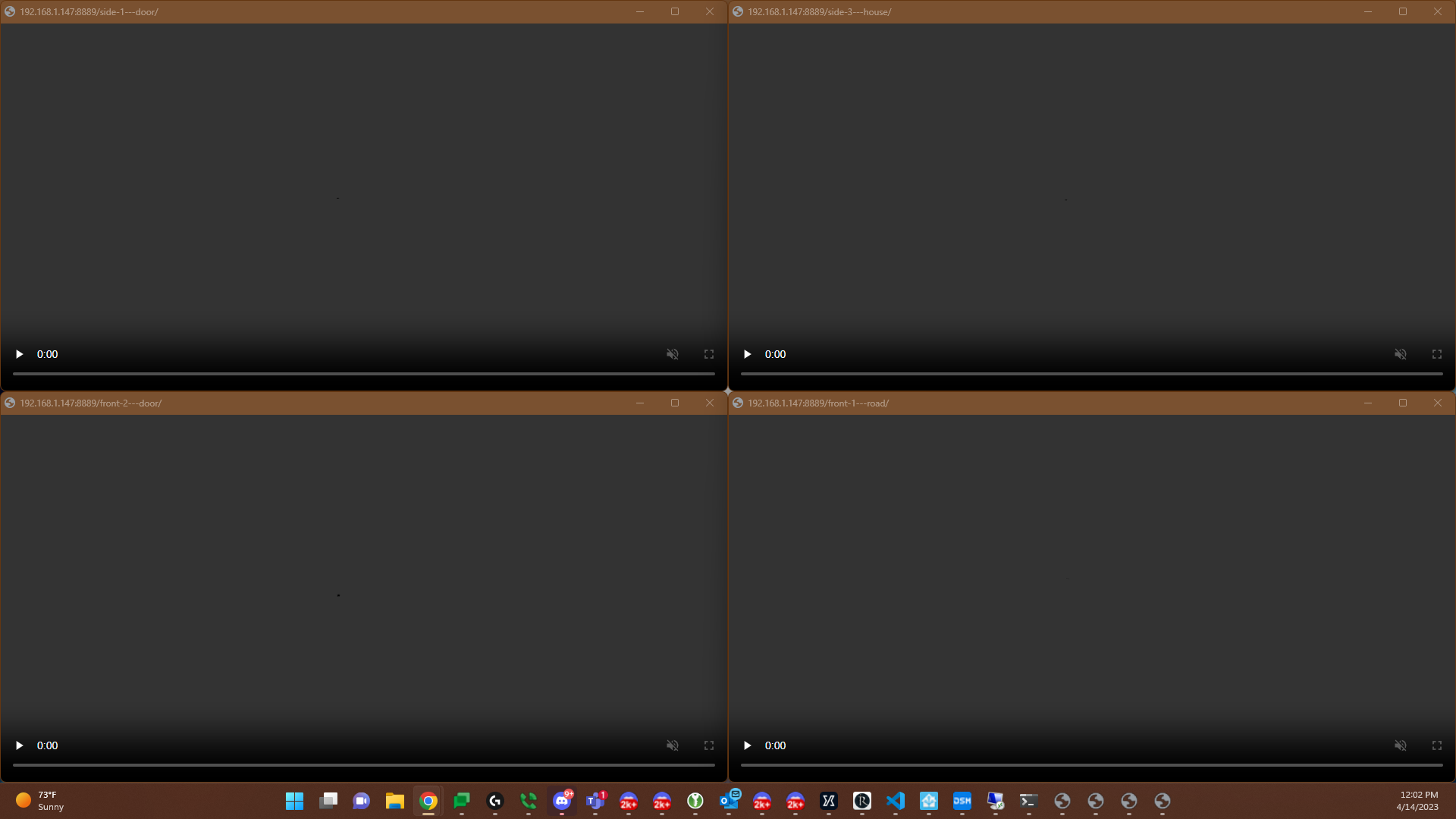Viewport: 1456px width, 819px height.
Task: Launch the KeePass password manager
Action: click(695, 802)
